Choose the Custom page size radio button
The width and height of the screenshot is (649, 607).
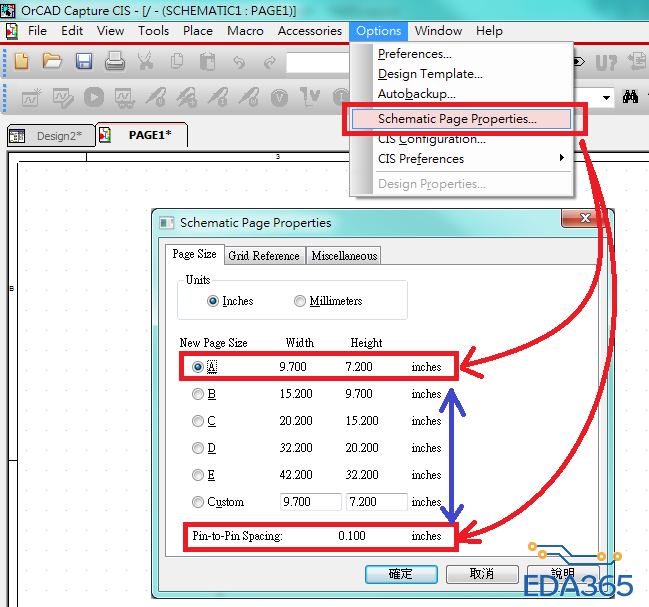click(198, 502)
